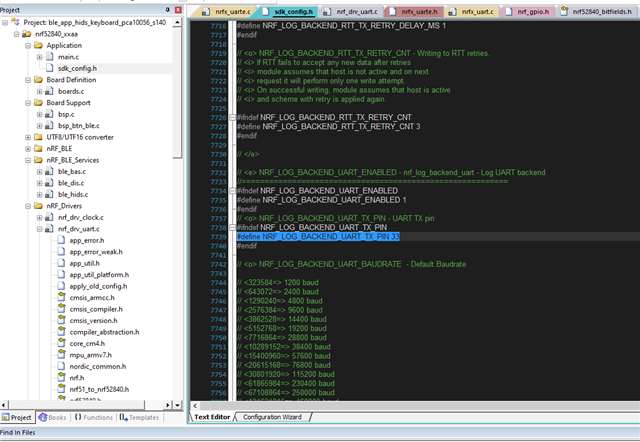Collapse the nRF_Drivers folder

coord(28,206)
